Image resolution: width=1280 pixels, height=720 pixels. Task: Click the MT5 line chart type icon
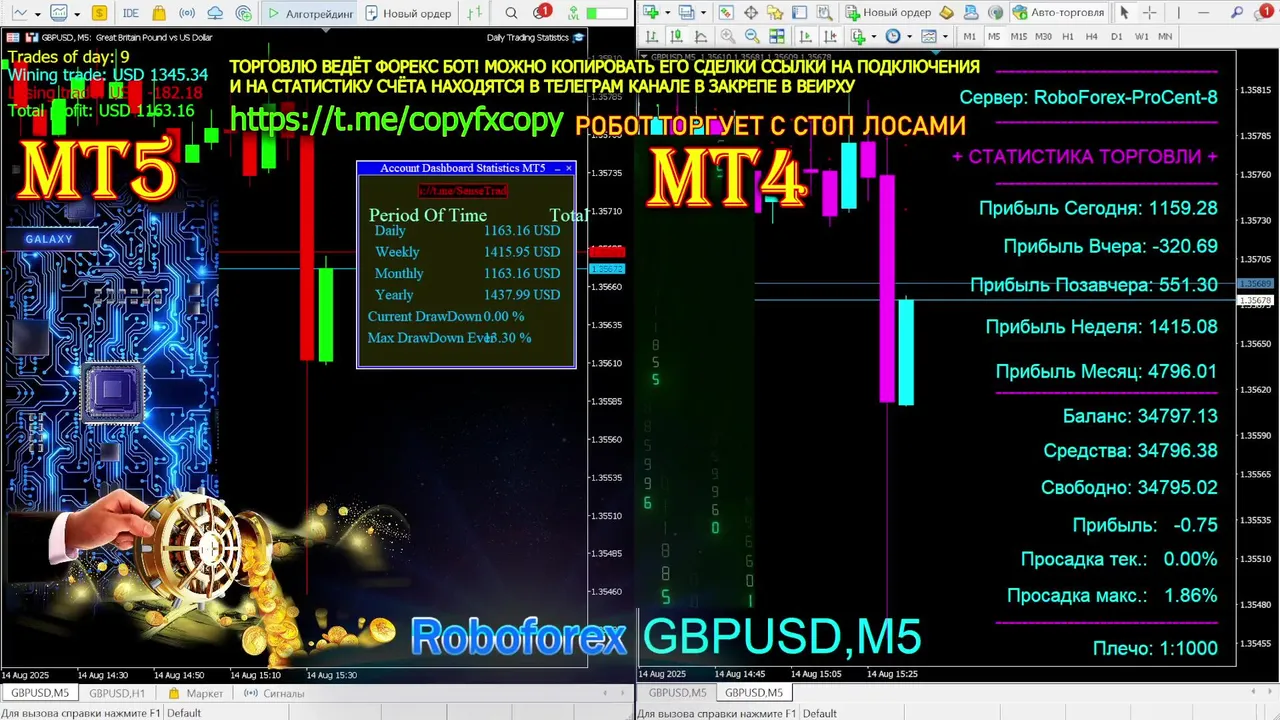(19, 13)
